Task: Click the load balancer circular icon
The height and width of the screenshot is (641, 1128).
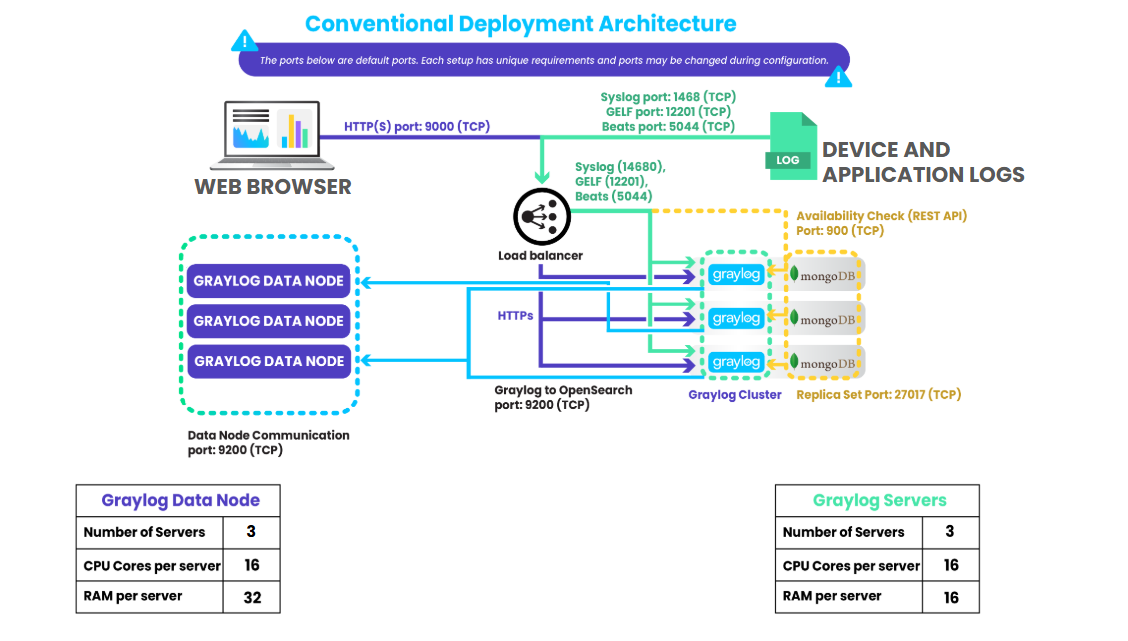Action: click(x=542, y=217)
